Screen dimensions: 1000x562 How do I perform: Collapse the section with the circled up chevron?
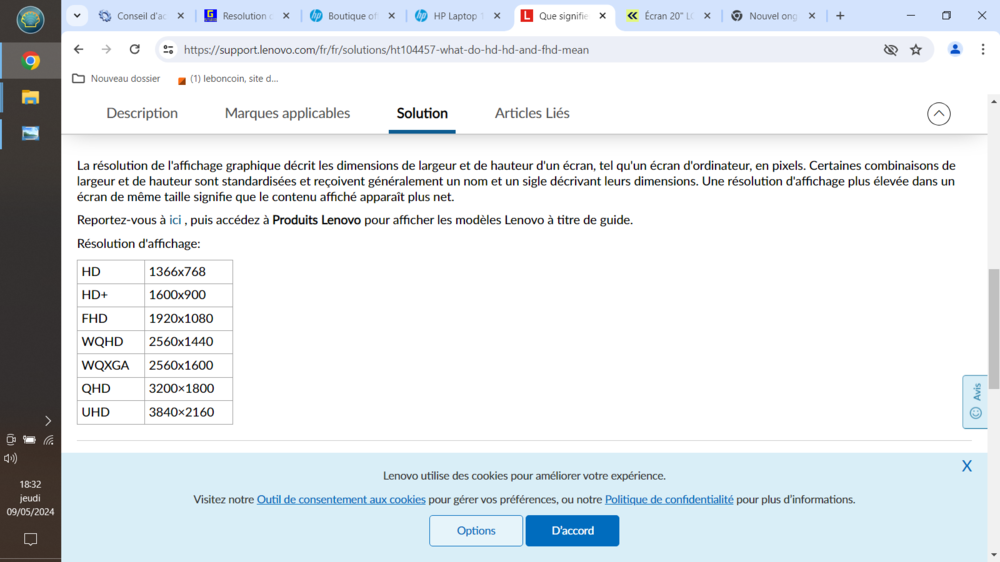pyautogui.click(x=938, y=114)
